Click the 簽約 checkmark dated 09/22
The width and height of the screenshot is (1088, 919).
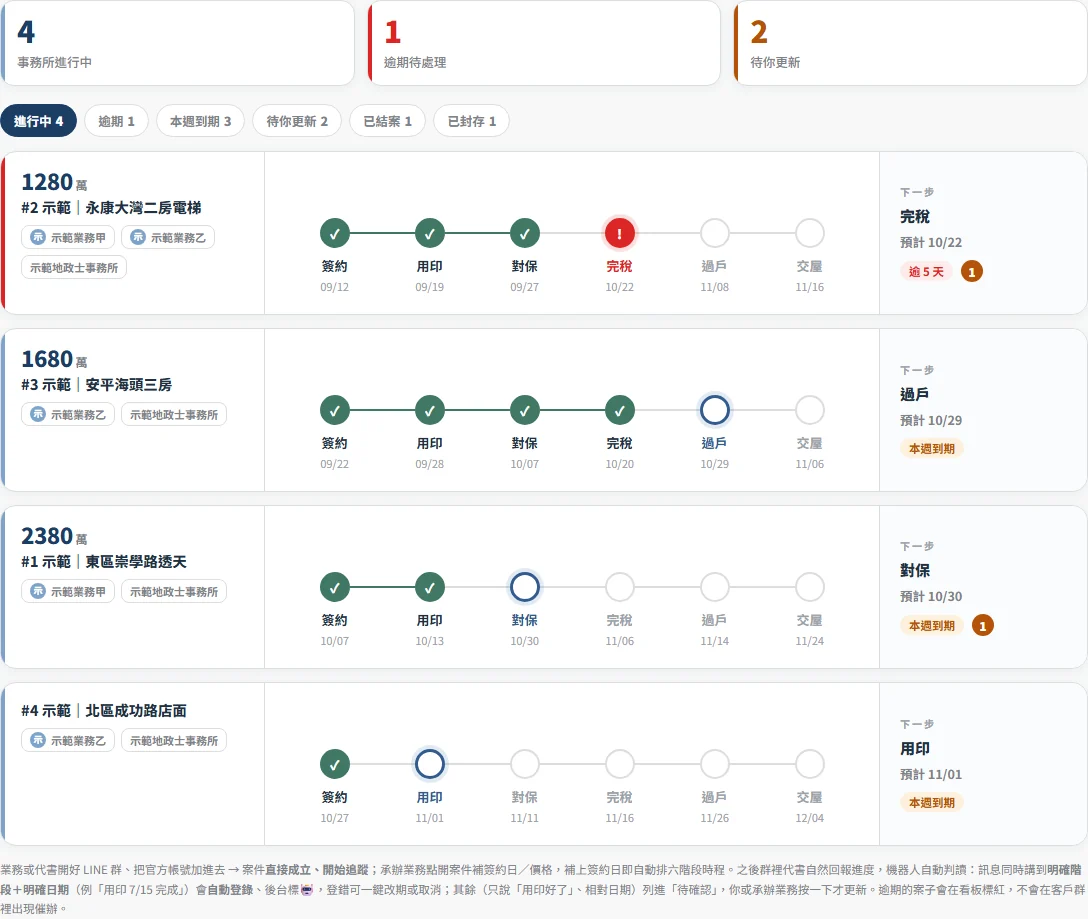pos(334,410)
